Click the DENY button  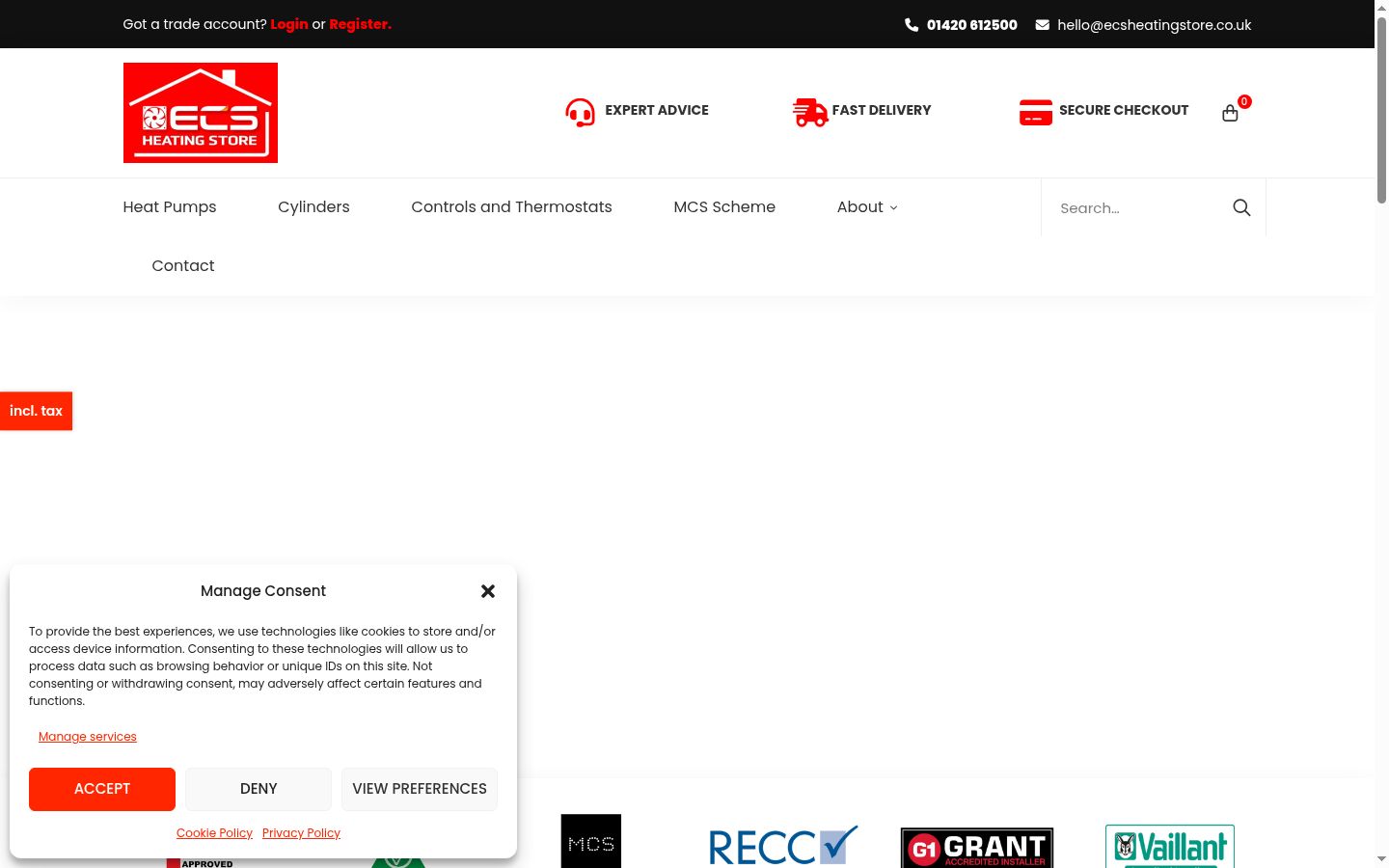click(x=259, y=789)
